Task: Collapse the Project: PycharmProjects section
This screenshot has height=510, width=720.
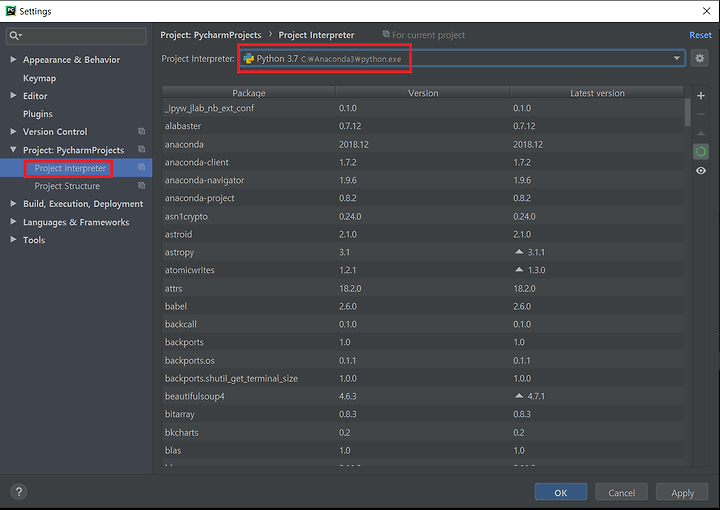Action: tap(13, 150)
